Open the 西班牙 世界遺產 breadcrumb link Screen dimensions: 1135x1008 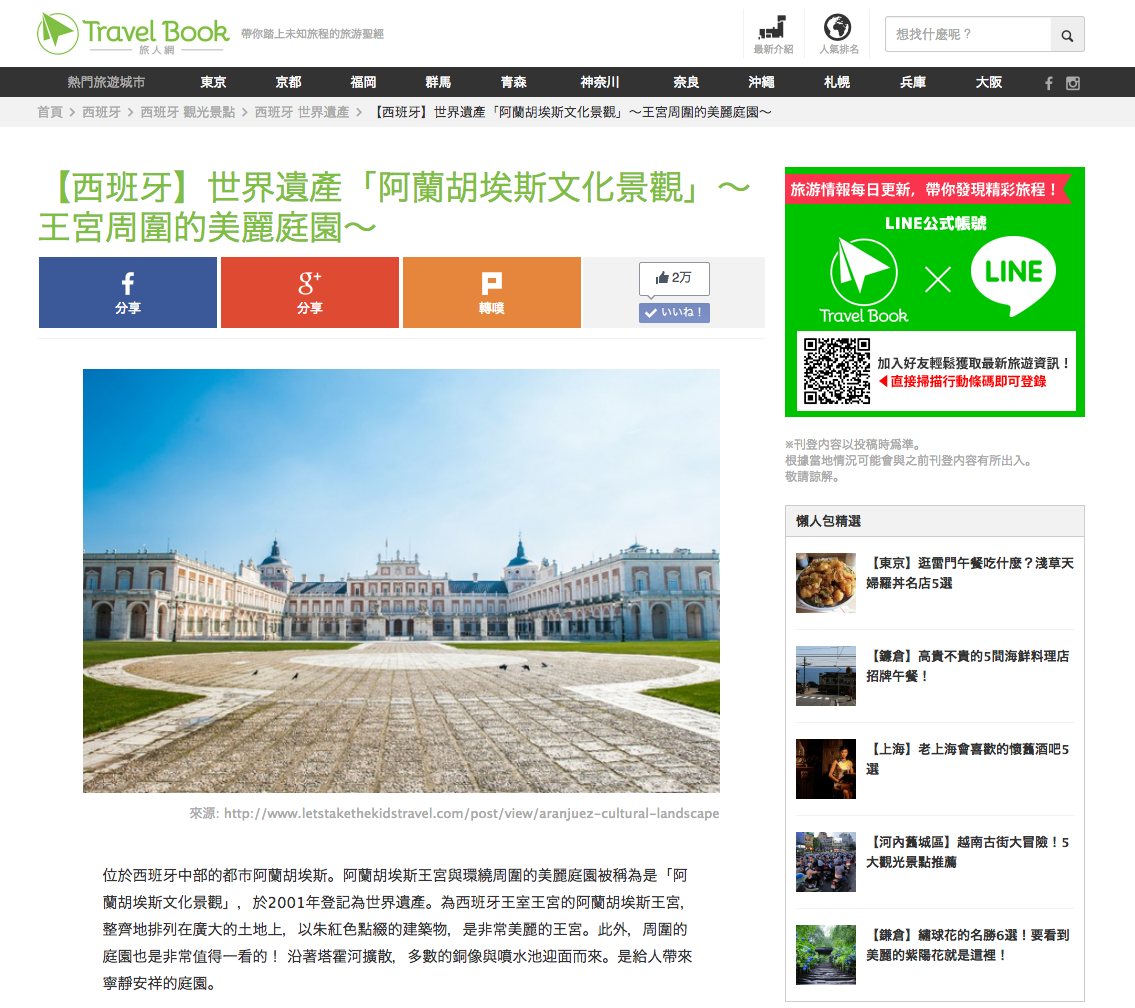(302, 112)
